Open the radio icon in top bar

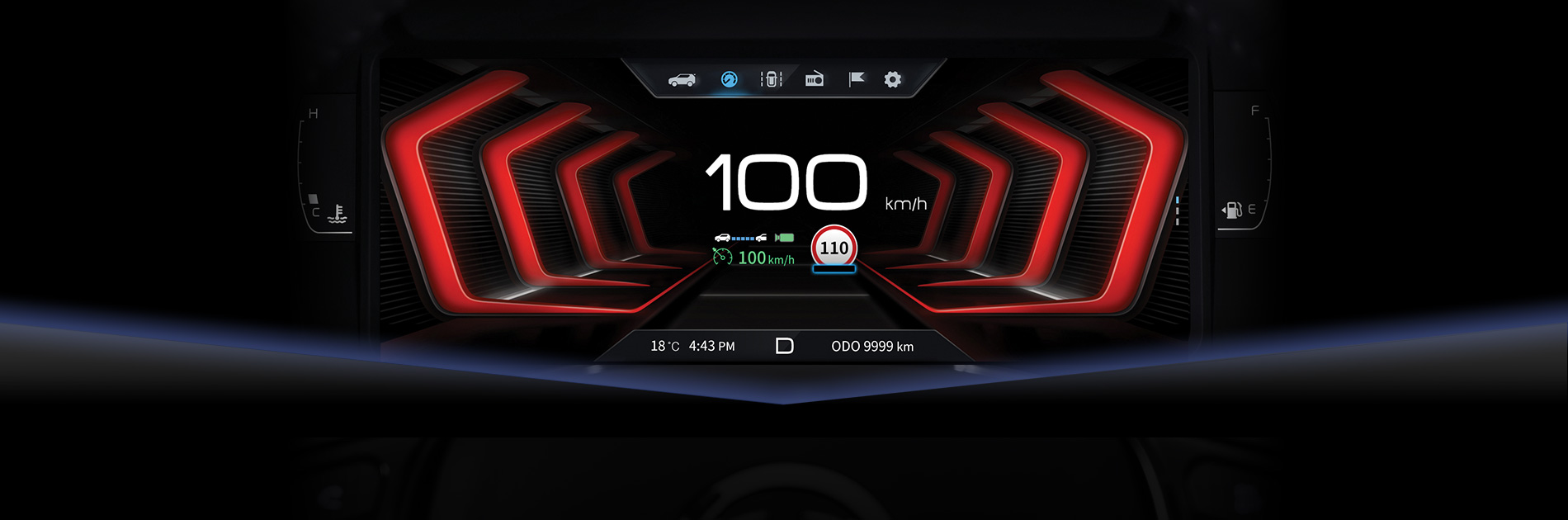tap(815, 79)
